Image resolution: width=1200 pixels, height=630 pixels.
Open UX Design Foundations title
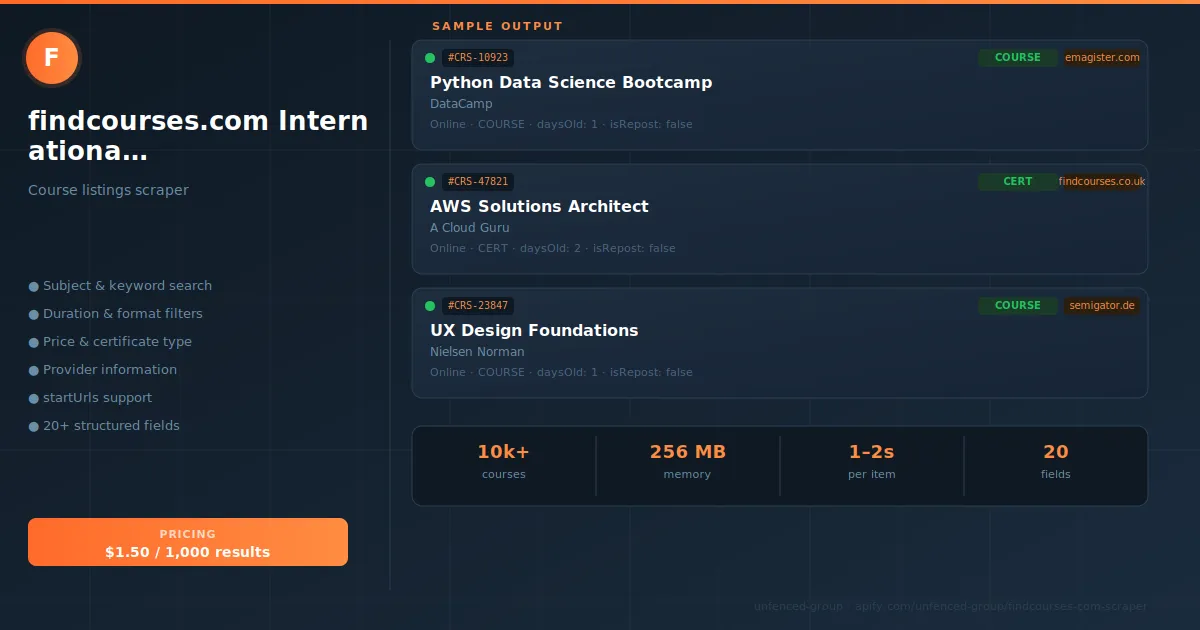(x=534, y=330)
